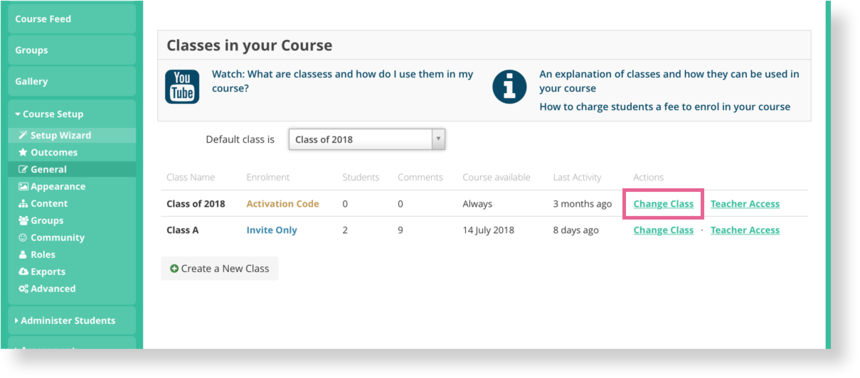The image size is (860, 378).
Task: Click the Setup Wizard wand icon
Action: [x=22, y=136]
